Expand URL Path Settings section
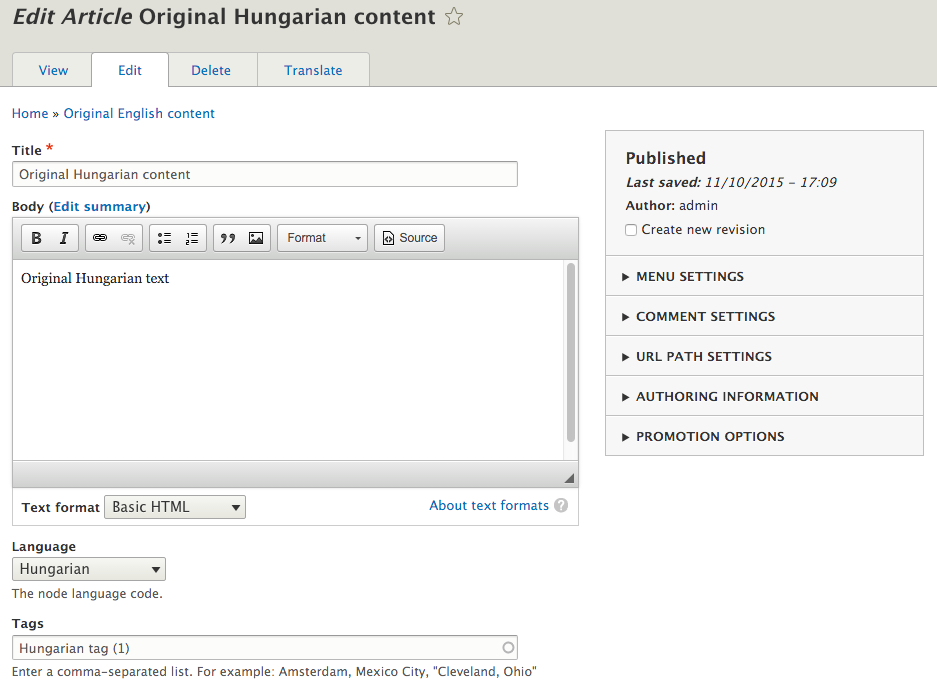Screen dimensions: 937x684 tap(764, 356)
